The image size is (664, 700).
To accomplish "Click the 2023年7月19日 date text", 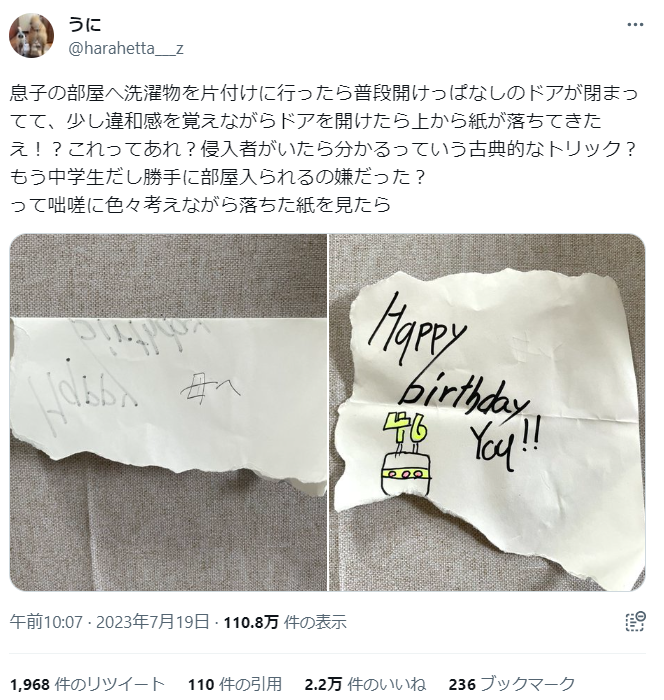I will (152, 622).
